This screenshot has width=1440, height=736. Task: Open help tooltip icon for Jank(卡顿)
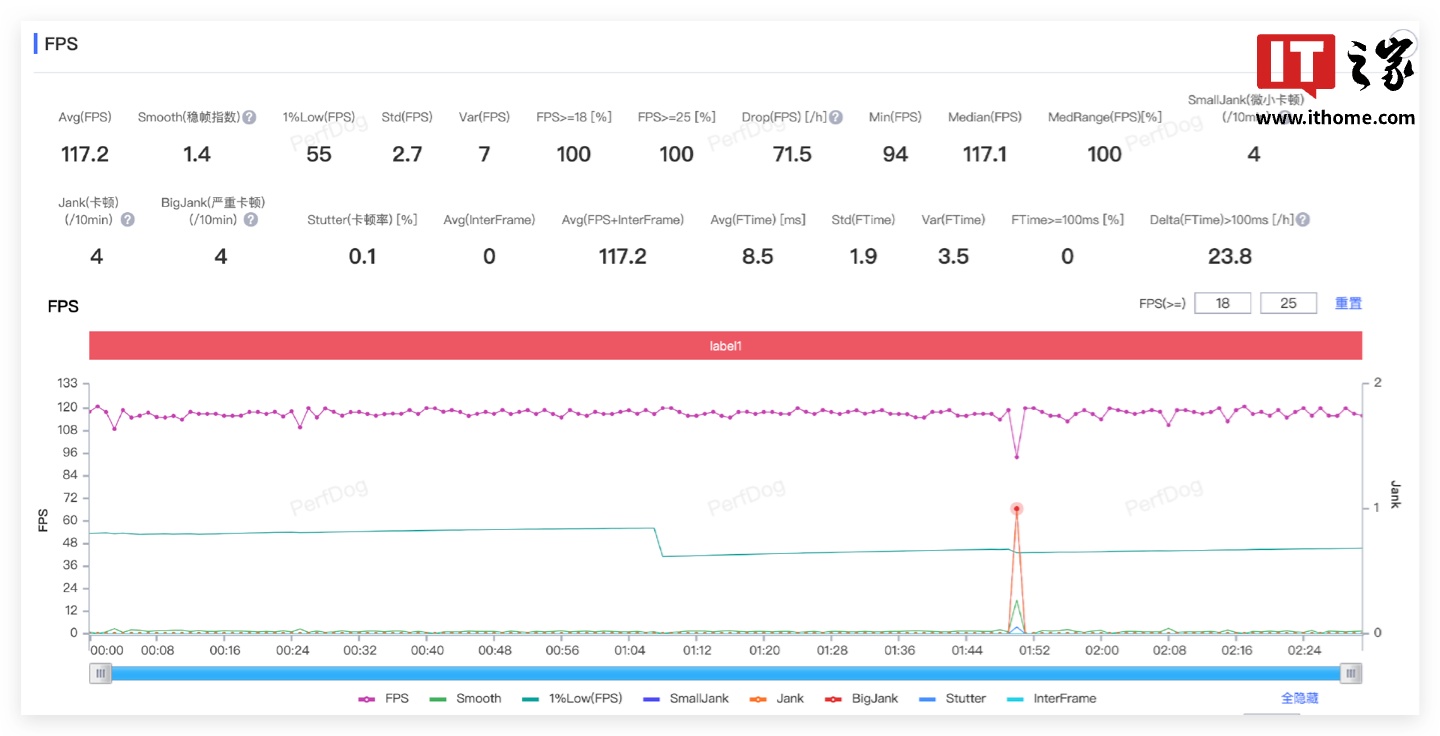(x=127, y=220)
